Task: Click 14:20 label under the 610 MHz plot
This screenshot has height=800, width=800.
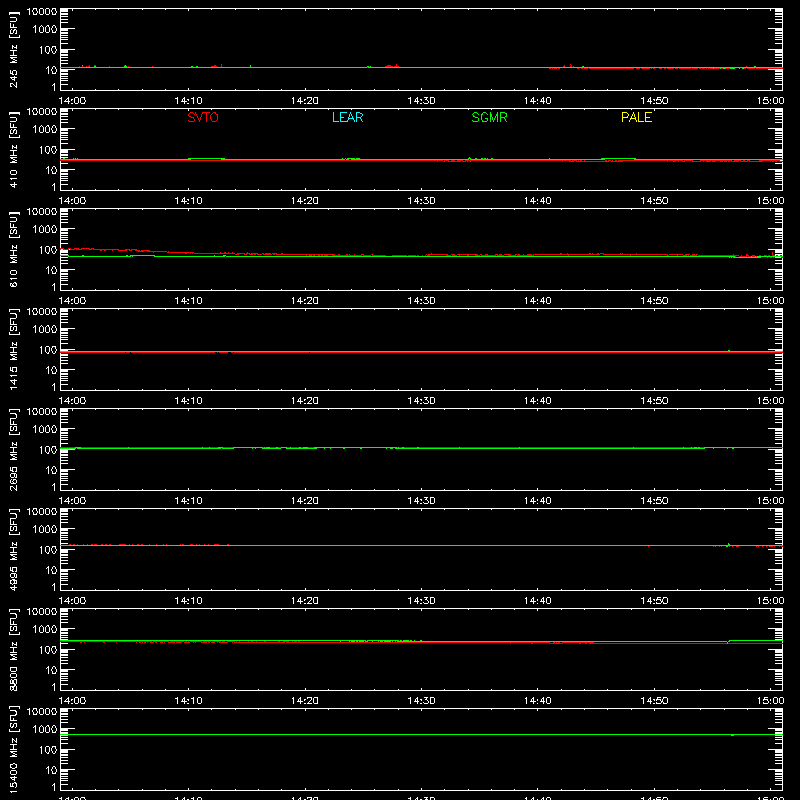Action: point(305,301)
